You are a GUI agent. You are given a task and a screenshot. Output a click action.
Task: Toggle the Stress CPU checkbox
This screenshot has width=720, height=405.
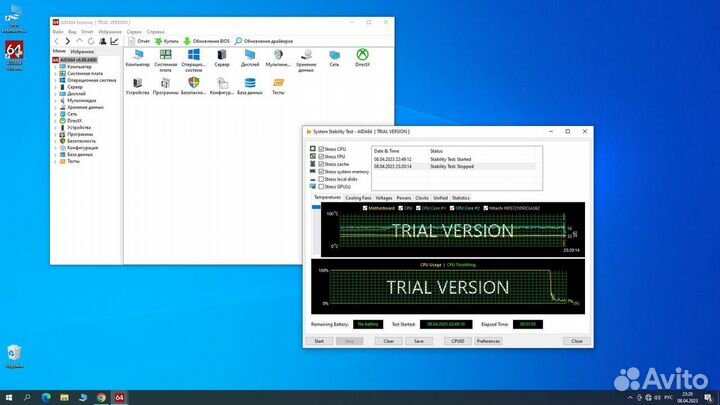[x=321, y=149]
